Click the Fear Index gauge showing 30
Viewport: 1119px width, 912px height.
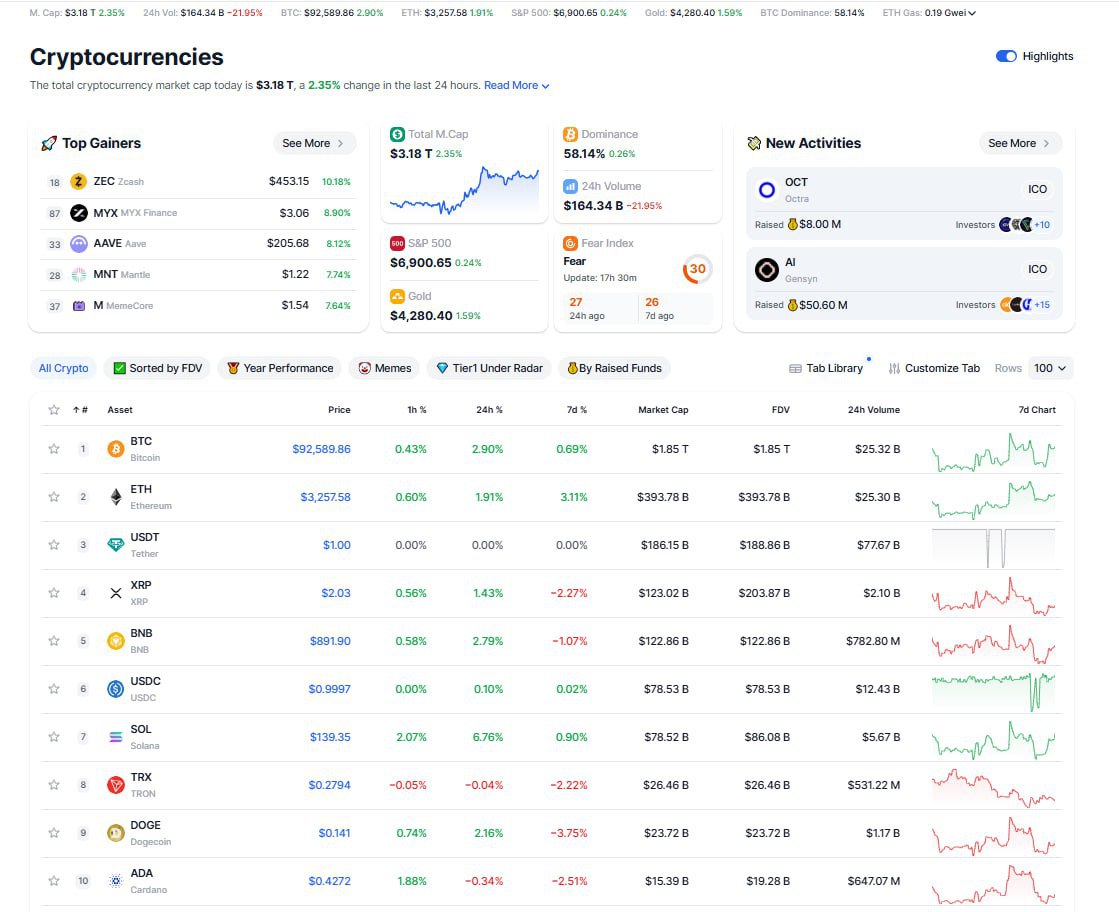(x=697, y=269)
